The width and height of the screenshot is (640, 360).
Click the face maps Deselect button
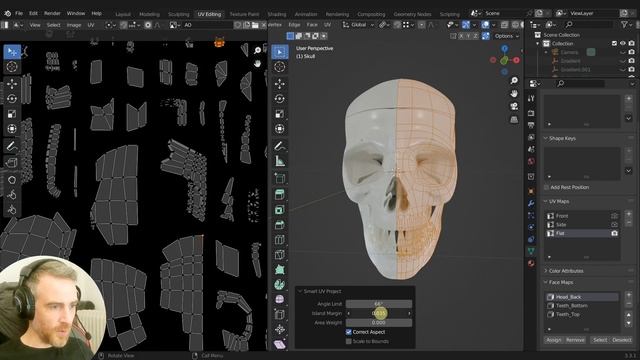622,340
